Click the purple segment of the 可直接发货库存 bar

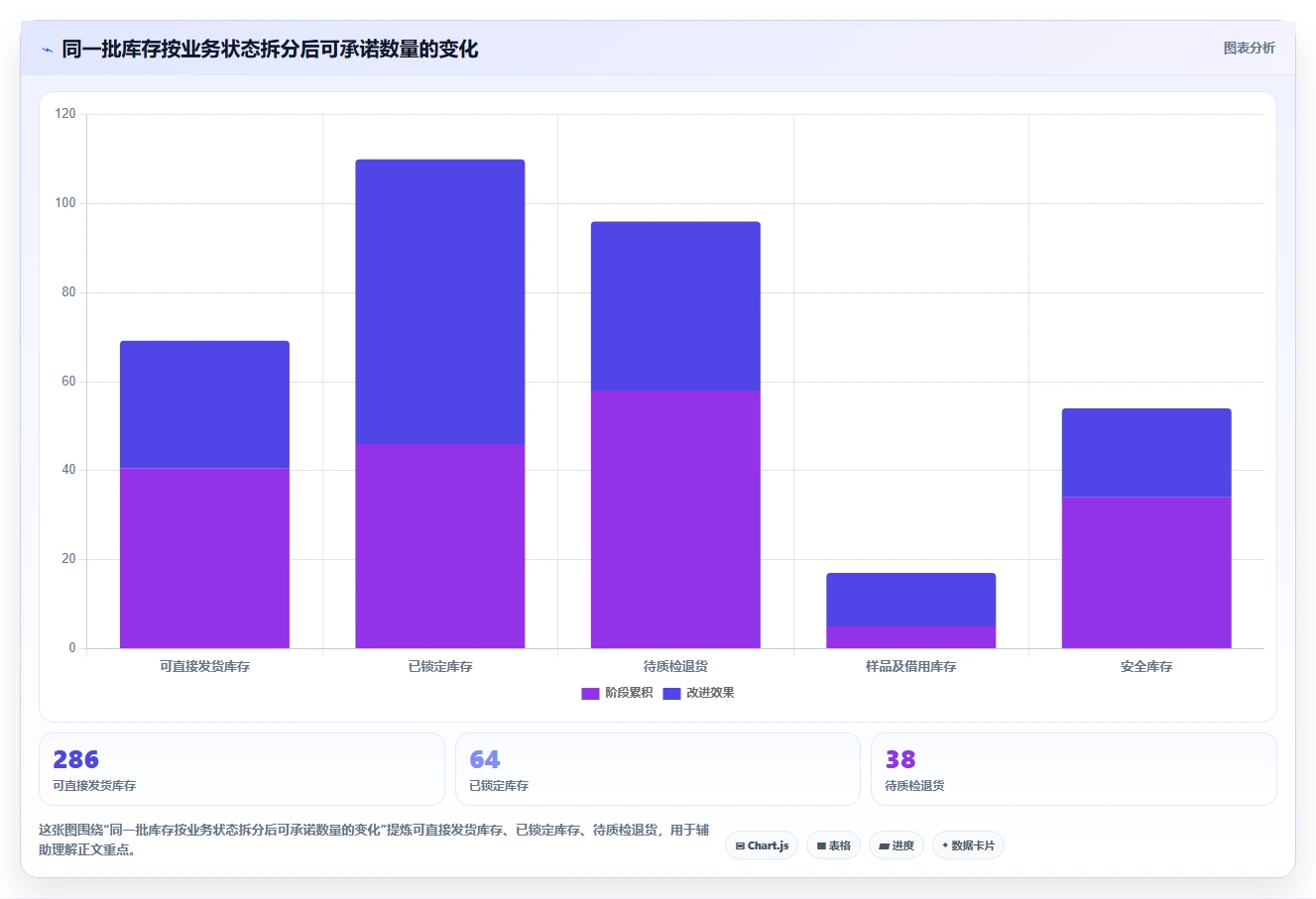(x=204, y=558)
